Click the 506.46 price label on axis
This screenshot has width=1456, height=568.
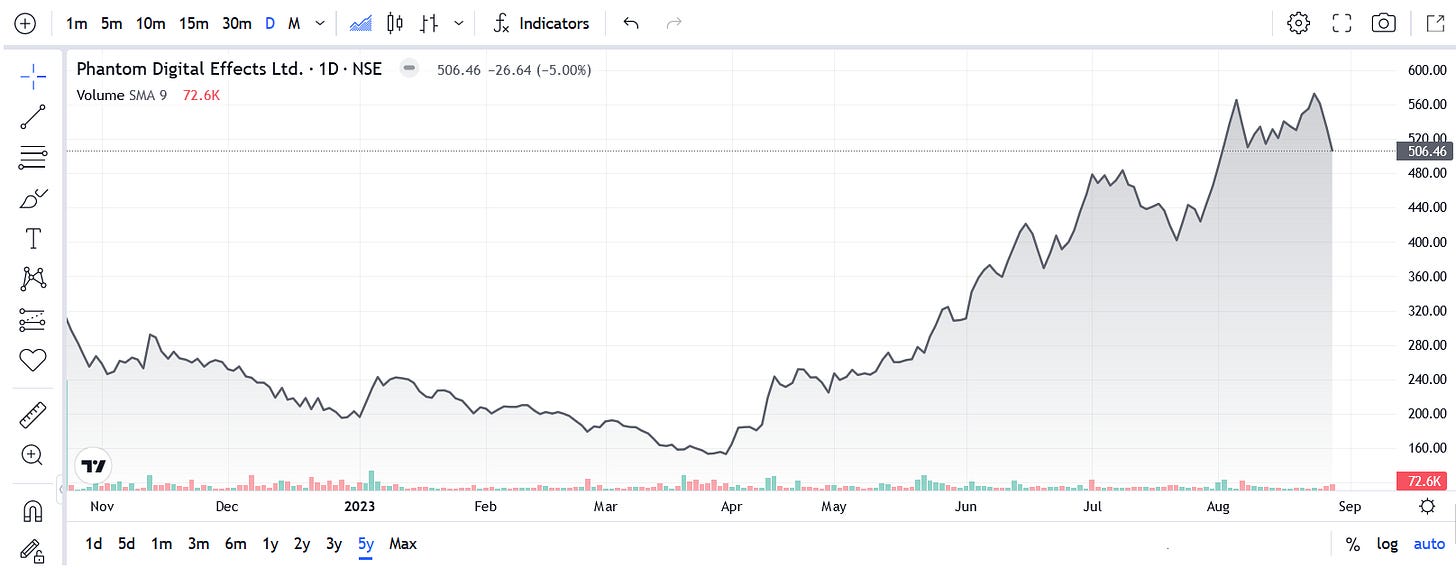coord(1424,151)
